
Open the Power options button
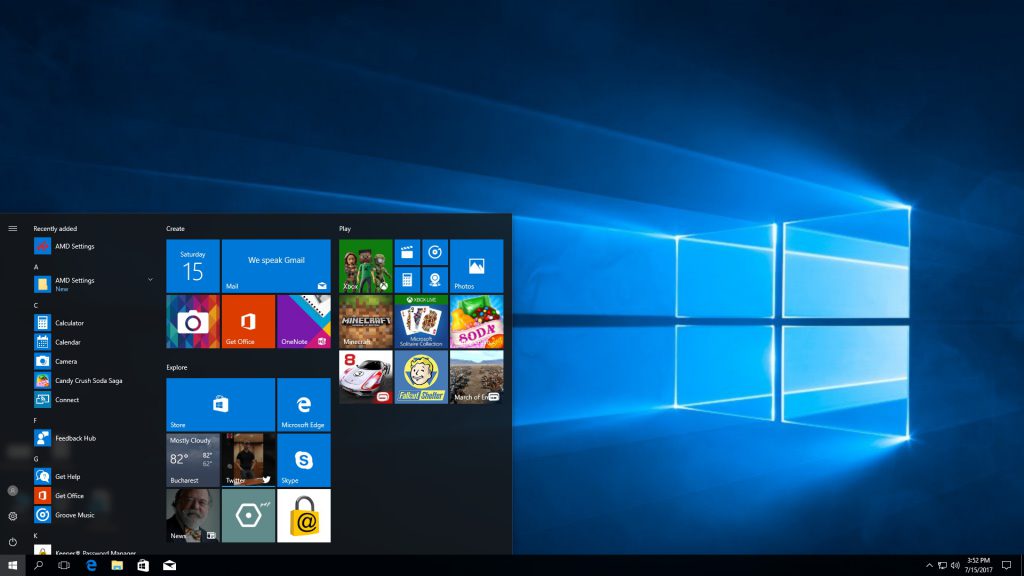(12, 541)
